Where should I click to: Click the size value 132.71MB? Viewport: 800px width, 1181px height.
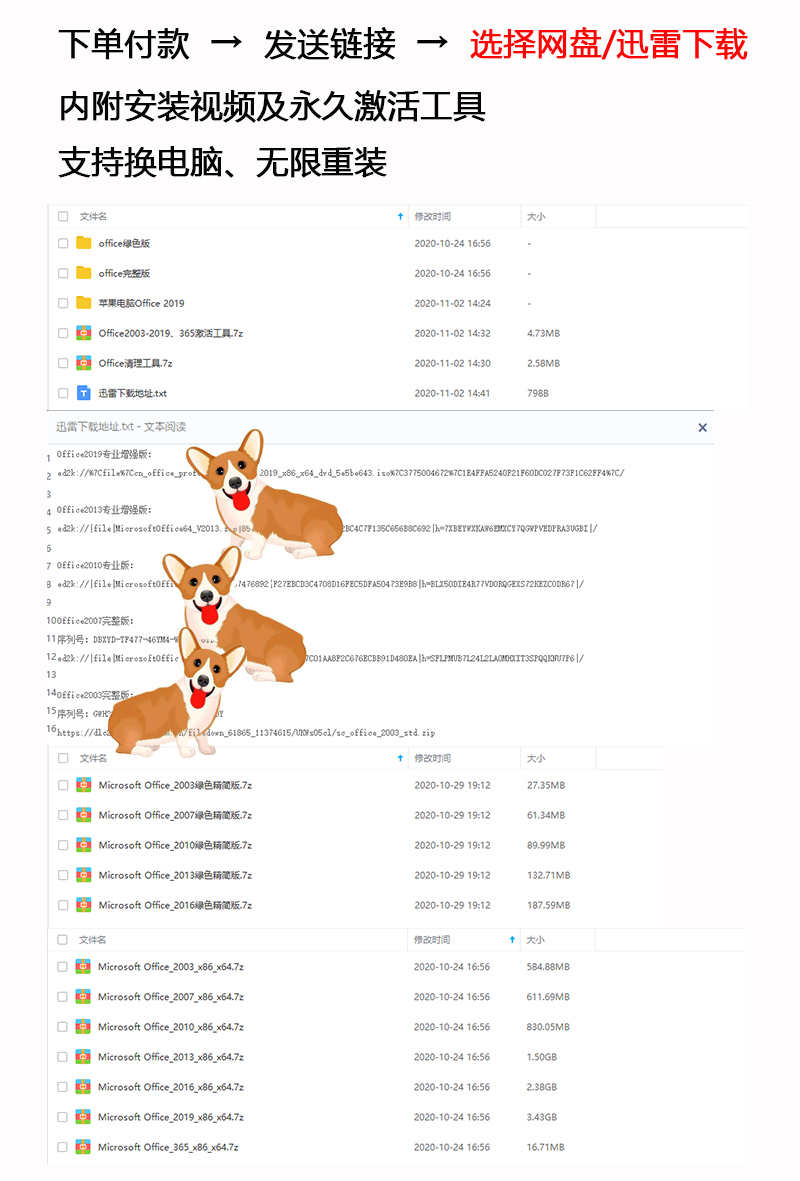pyautogui.click(x=549, y=875)
